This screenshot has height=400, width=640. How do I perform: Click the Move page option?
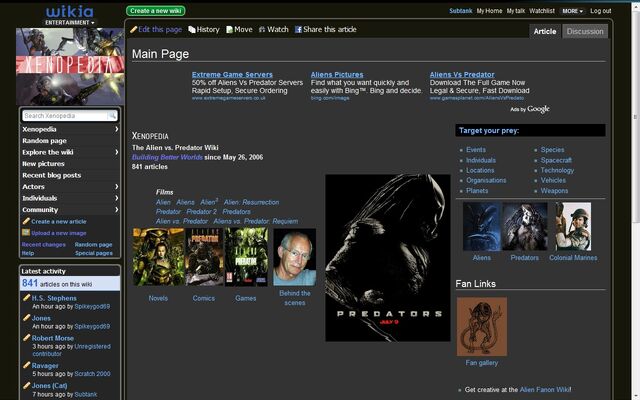tap(239, 29)
